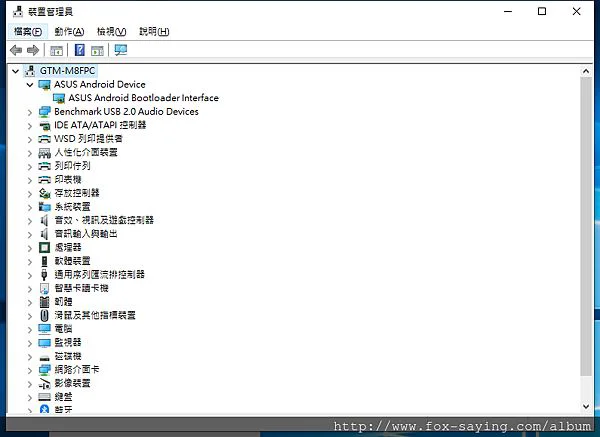
Task: Select the ASUS Android Device label
Action: coord(100,84)
